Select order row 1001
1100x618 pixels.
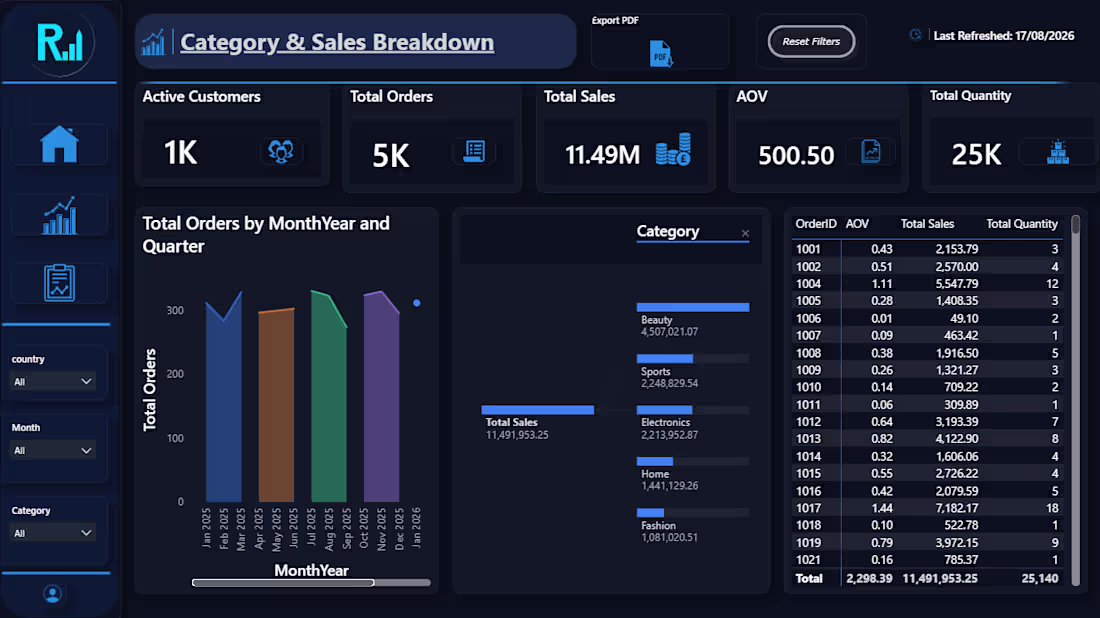(927, 249)
